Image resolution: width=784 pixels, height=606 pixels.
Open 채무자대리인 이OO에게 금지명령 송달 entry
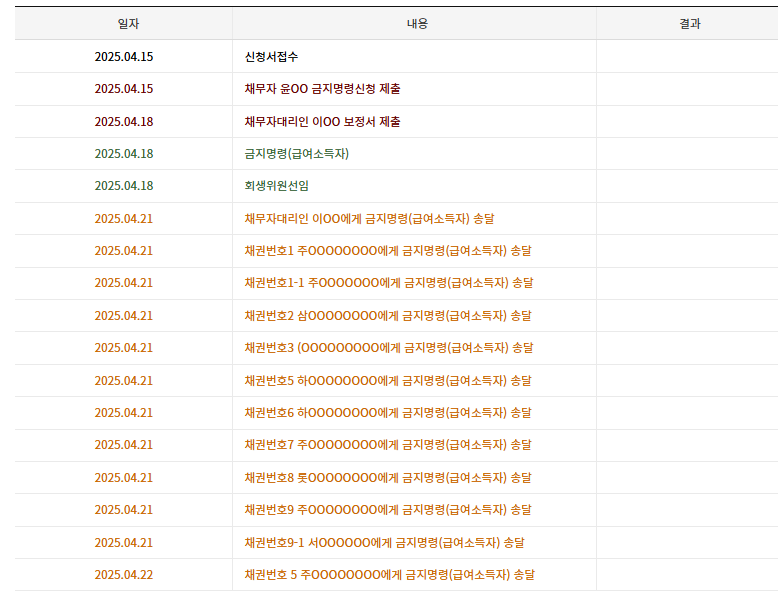[x=369, y=218]
